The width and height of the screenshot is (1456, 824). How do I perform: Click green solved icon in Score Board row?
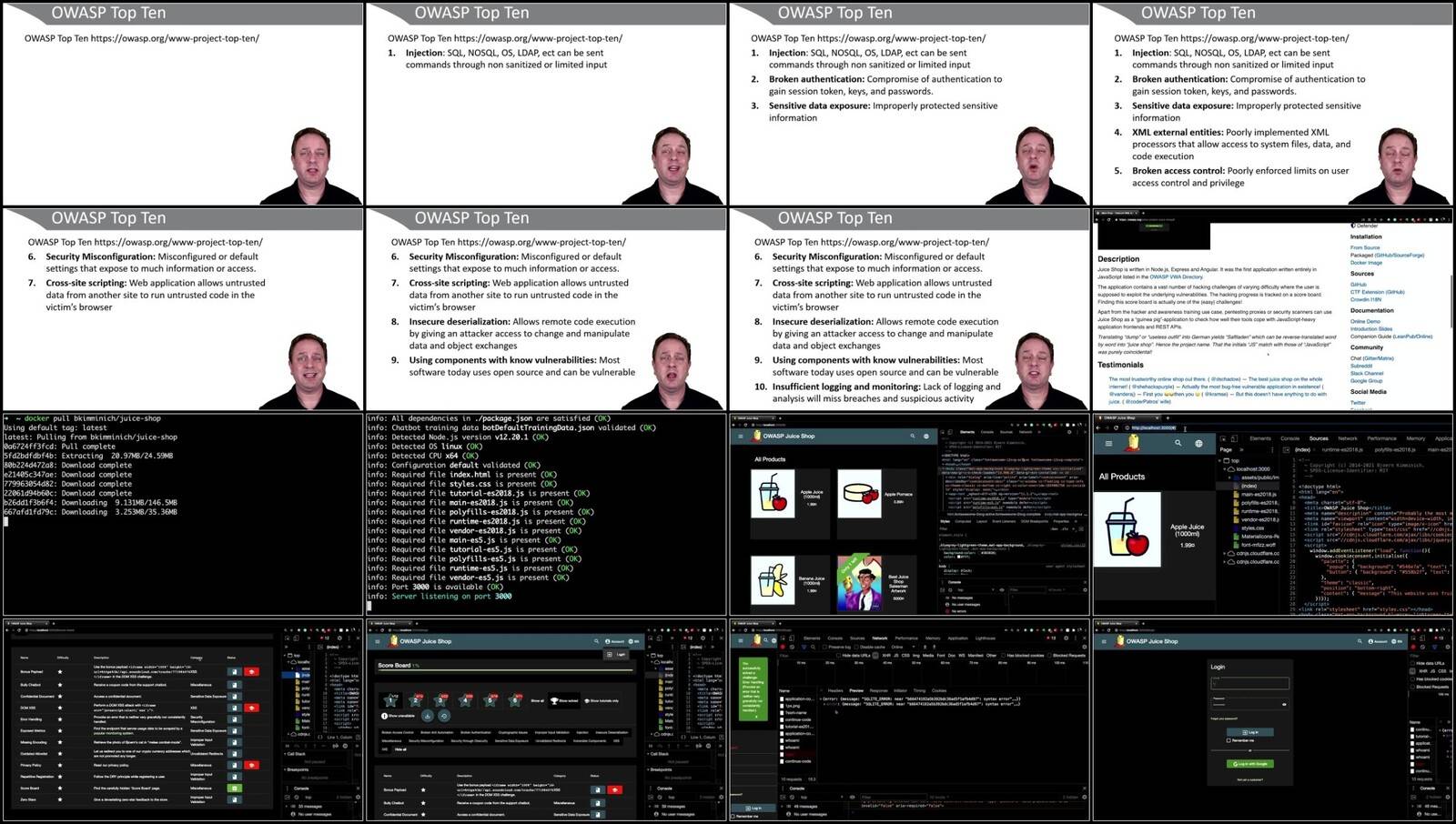point(234,788)
